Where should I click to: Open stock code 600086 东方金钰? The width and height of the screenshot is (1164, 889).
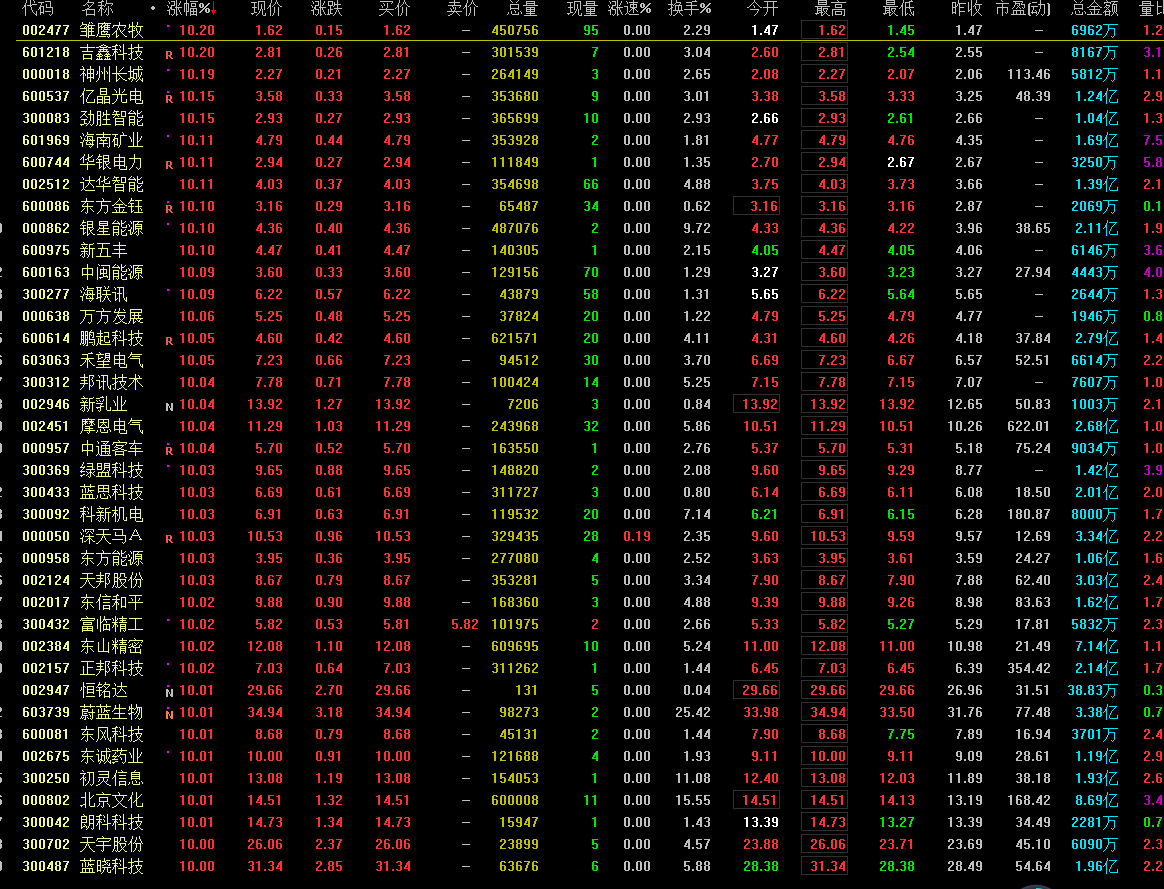(46, 207)
